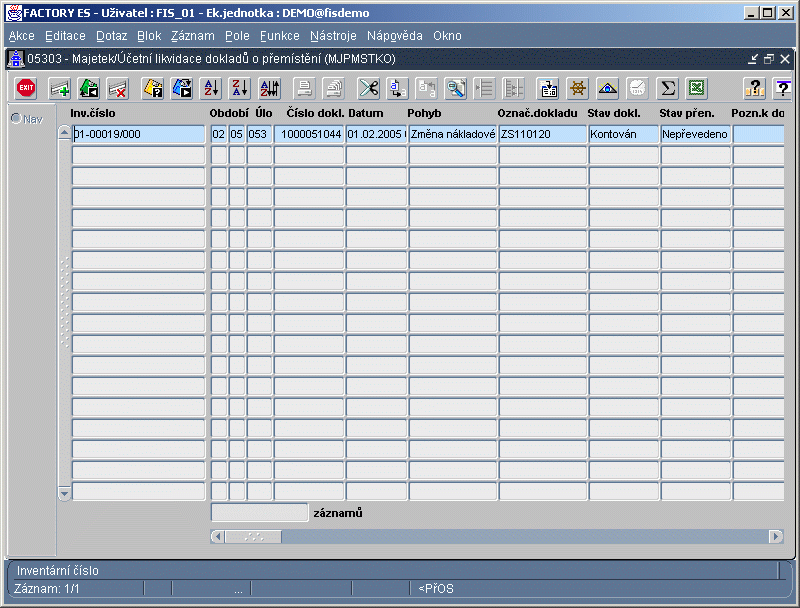Delete record with red X icon
Image resolution: width=800 pixels, height=608 pixels.
[118, 88]
